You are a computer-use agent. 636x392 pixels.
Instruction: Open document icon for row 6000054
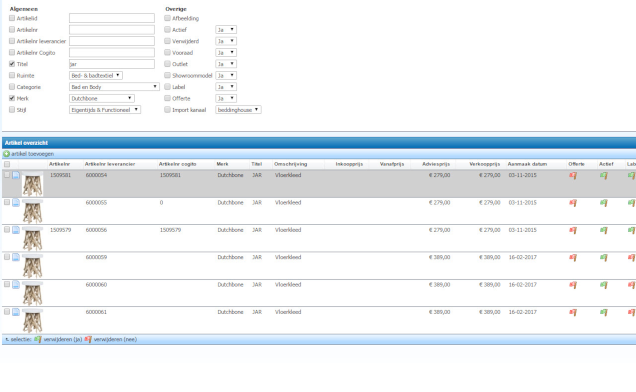(x=16, y=175)
